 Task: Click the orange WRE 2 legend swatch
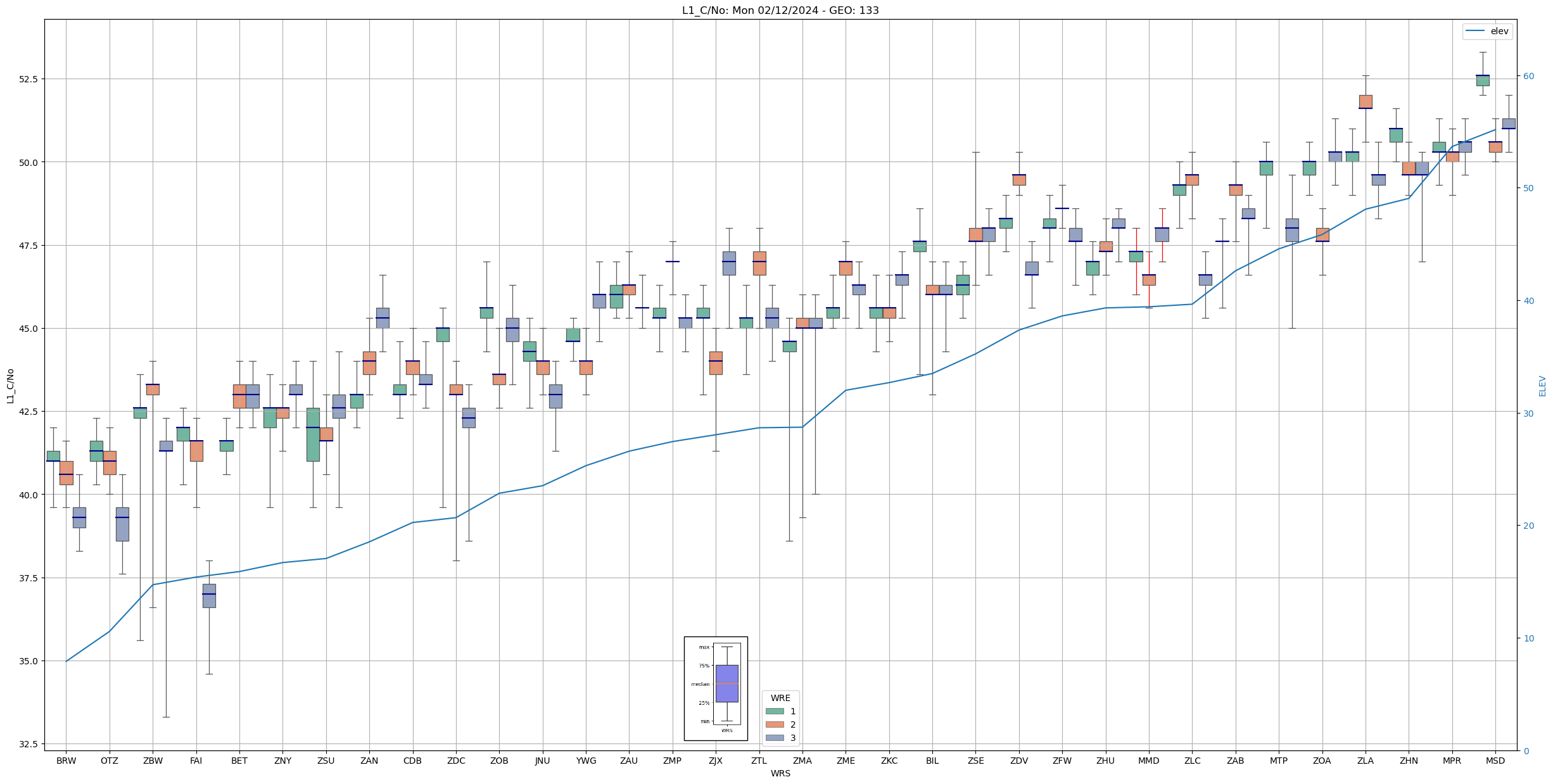(774, 724)
